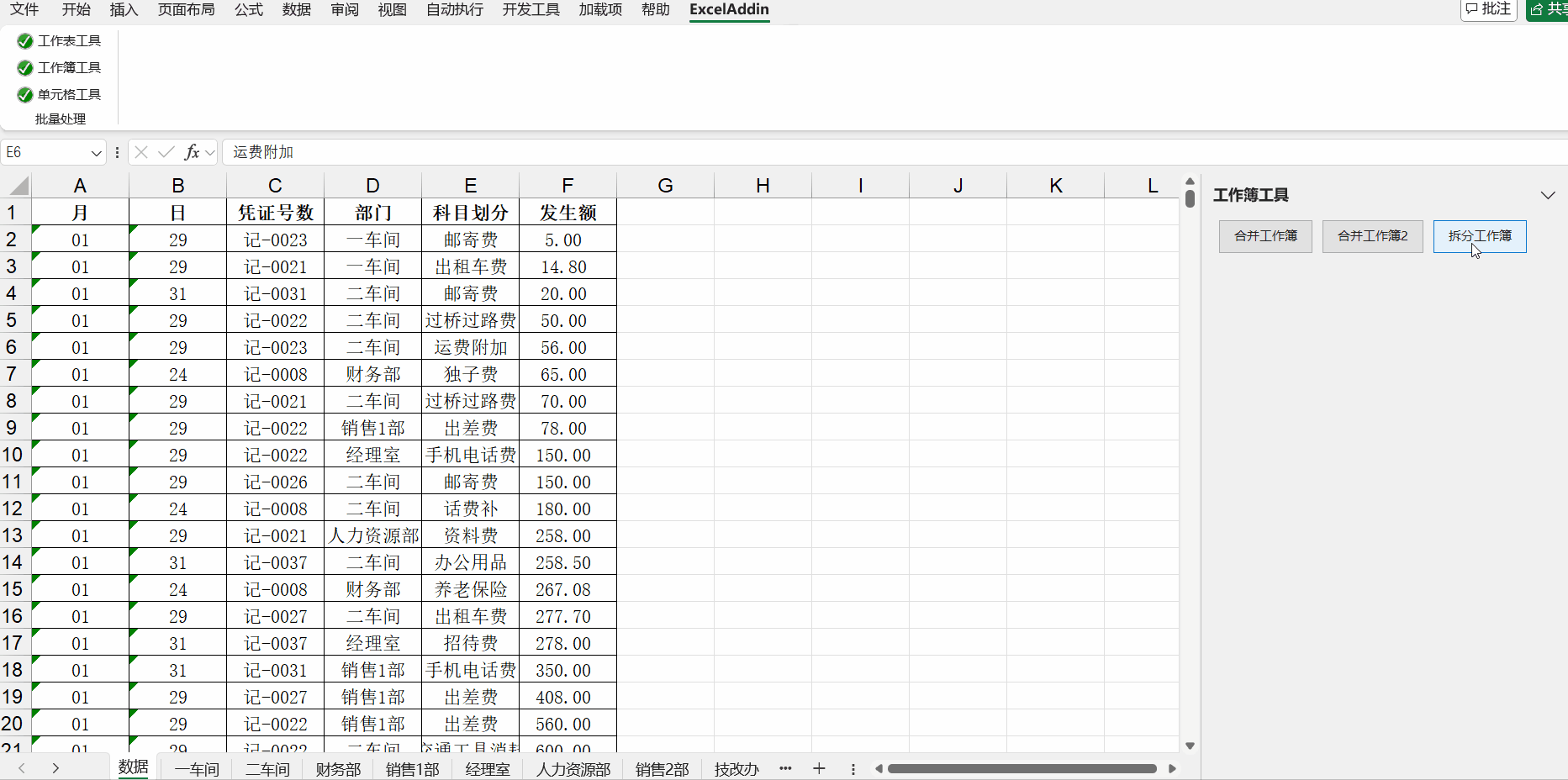Image resolution: width=1568 pixels, height=780 pixels.
Task: Click the 工作簿工具 green check icon
Action: (x=25, y=68)
